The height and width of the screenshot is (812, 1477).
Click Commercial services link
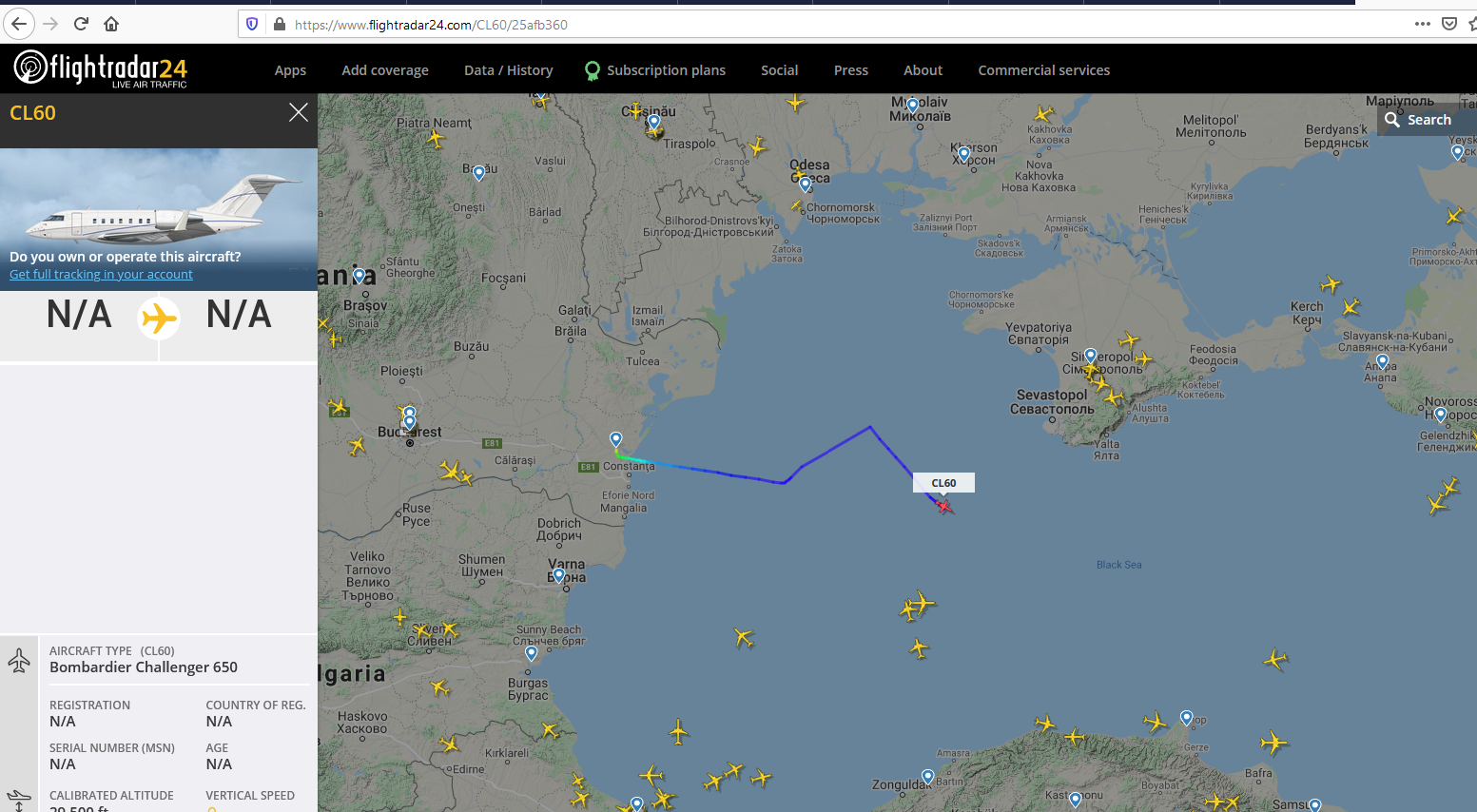pos(1044,70)
